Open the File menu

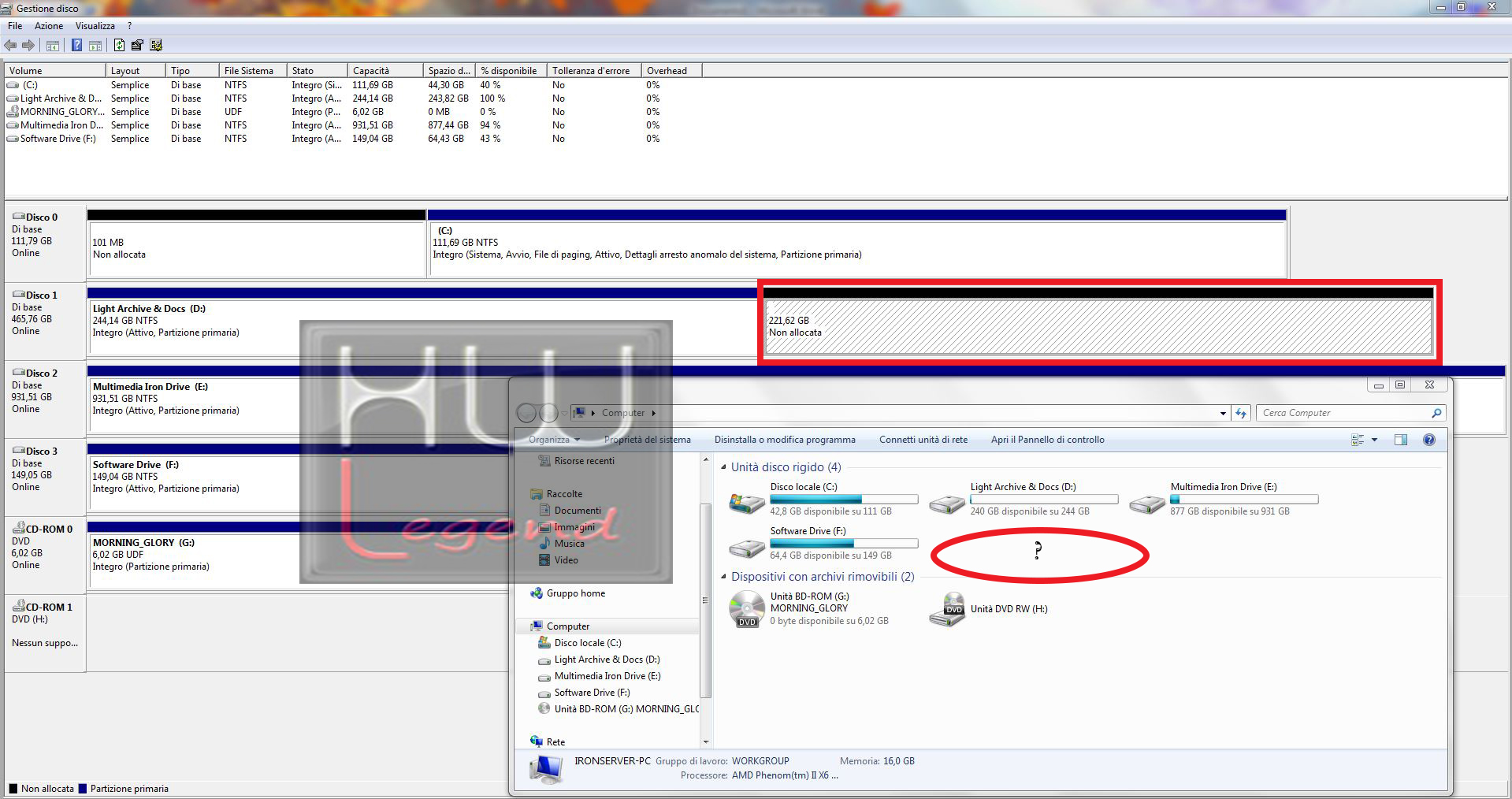pos(15,26)
